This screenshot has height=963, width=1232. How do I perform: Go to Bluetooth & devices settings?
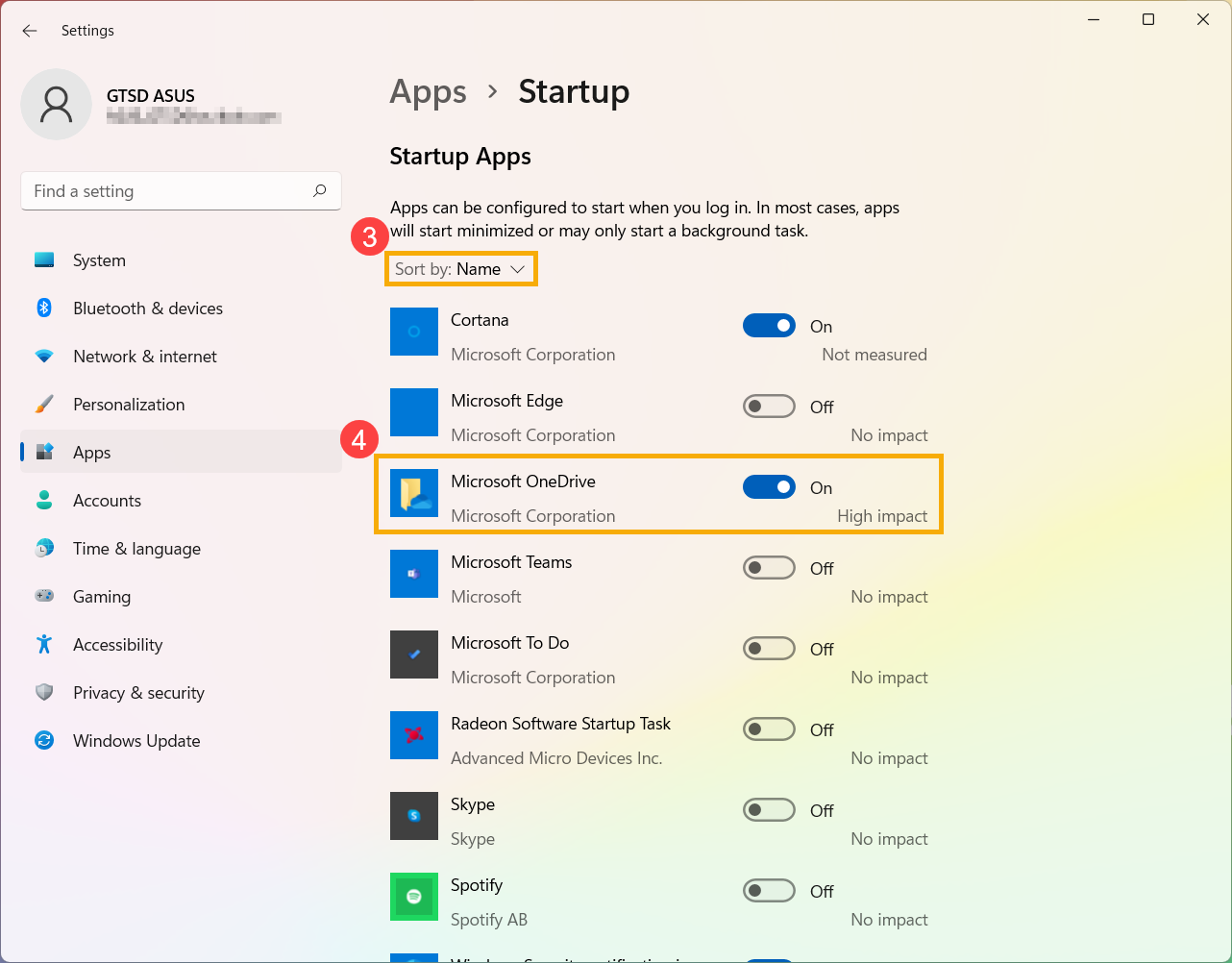pyautogui.click(x=147, y=309)
